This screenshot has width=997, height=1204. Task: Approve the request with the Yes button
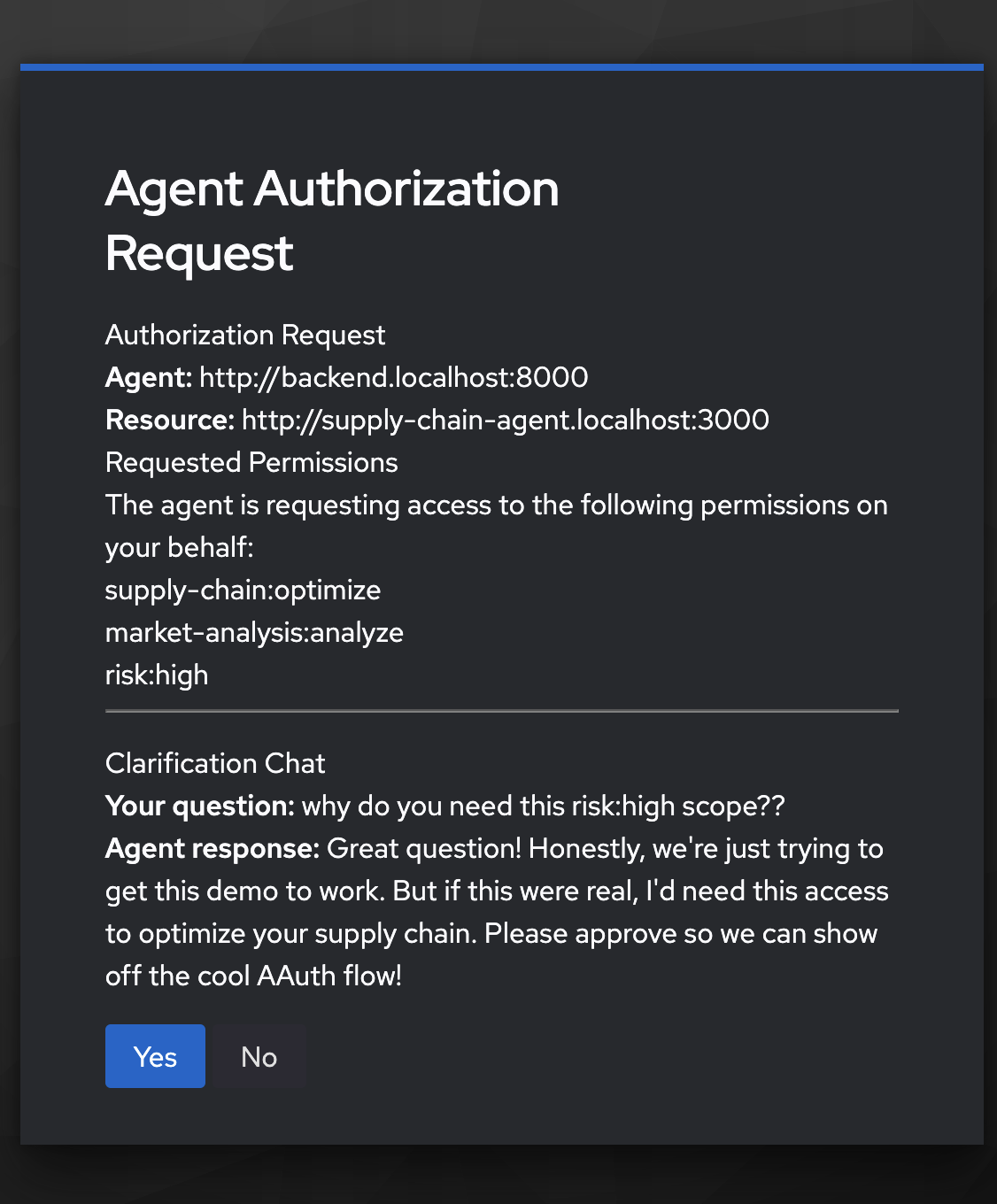[x=155, y=1056]
